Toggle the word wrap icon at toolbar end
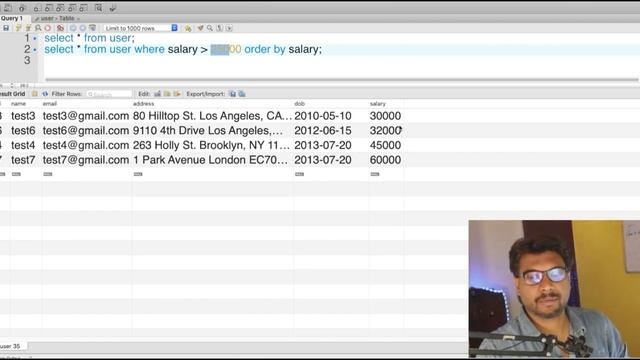 coord(229,28)
